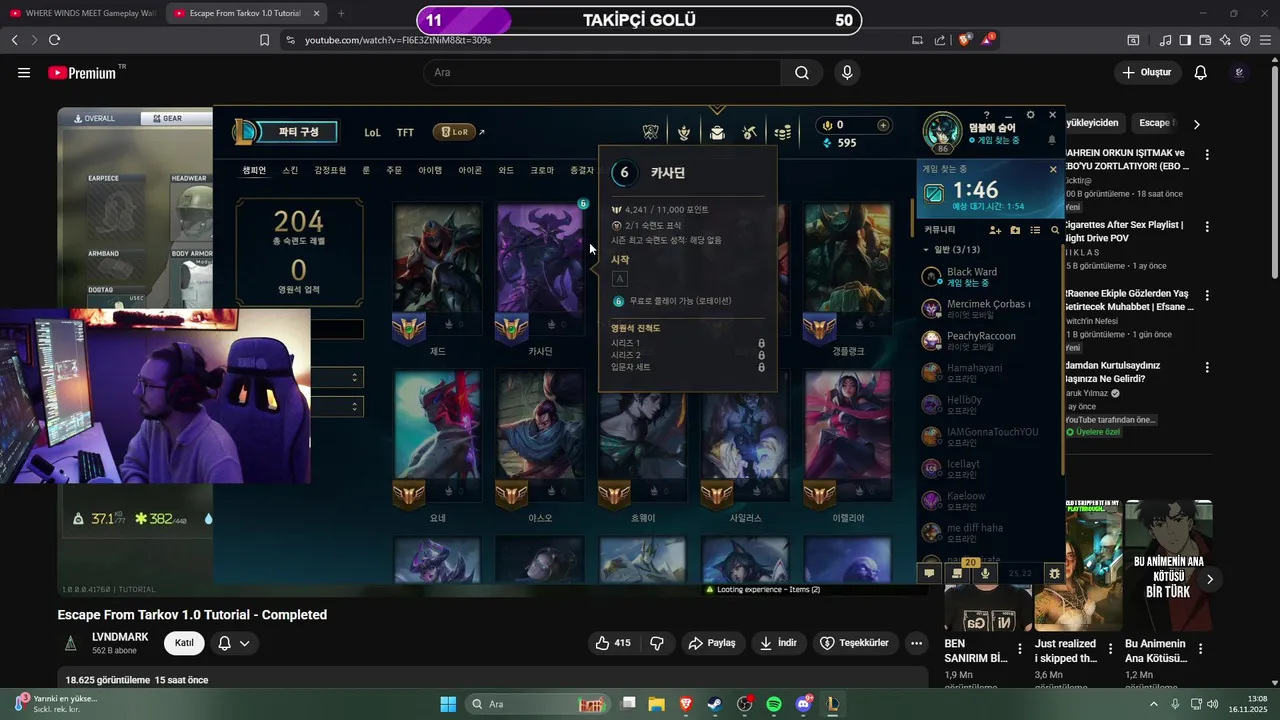This screenshot has width=1280, height=720.
Task: Add RP with the plus icon
Action: point(883,125)
